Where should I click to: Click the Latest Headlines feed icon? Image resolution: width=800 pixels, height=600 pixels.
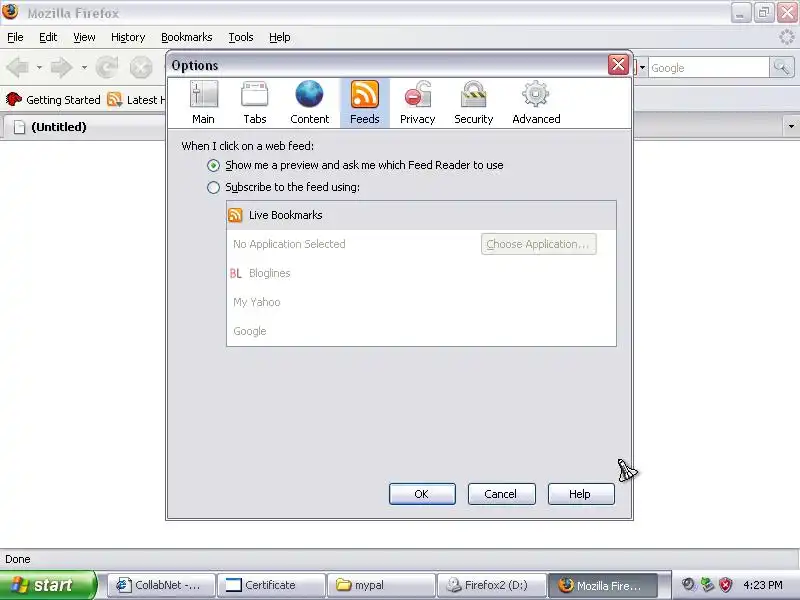pos(115,99)
